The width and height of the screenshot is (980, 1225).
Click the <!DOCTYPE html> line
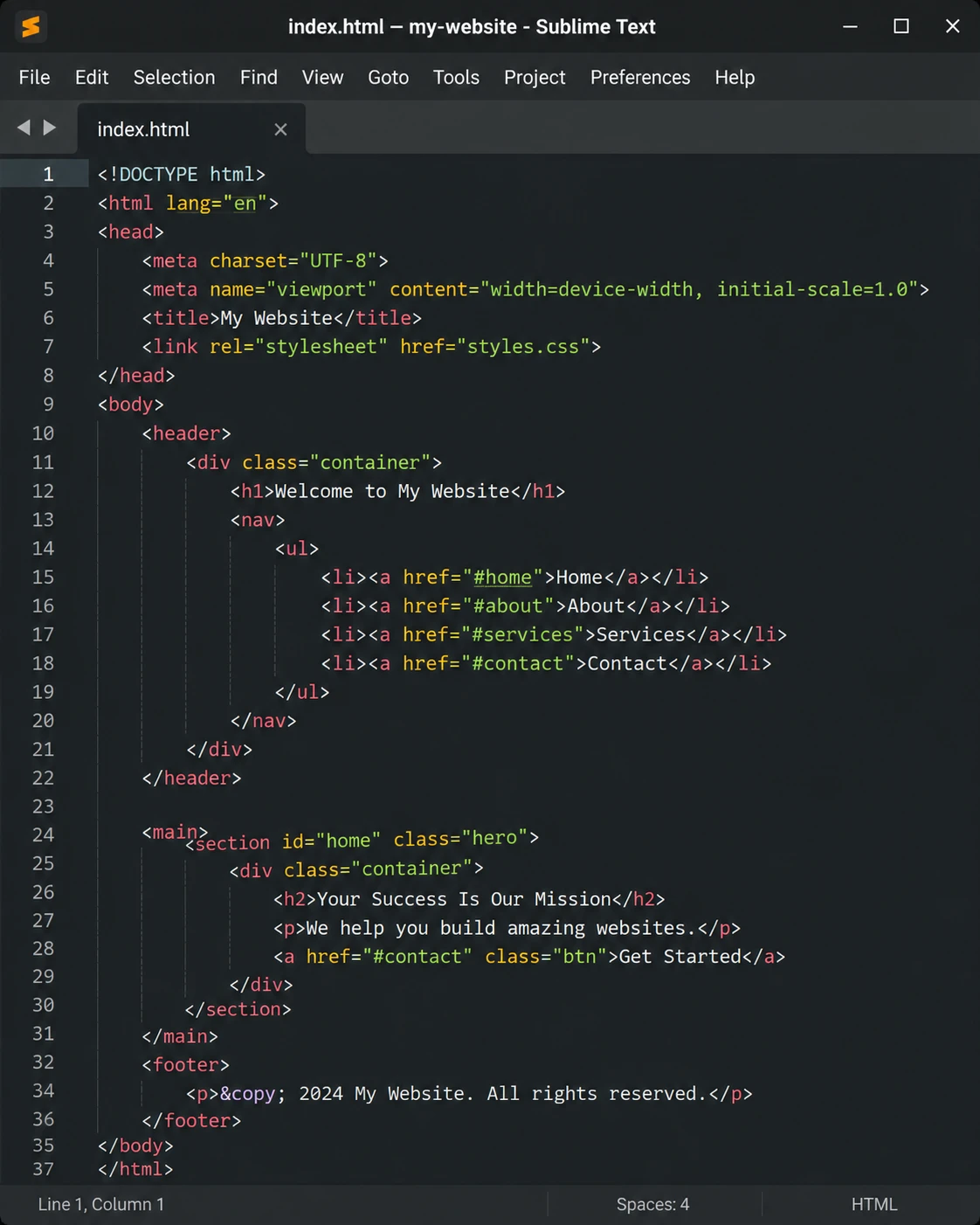coord(182,174)
